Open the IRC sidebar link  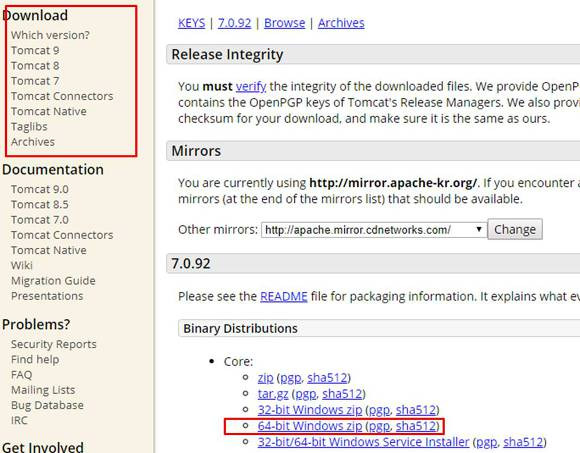click(19, 420)
